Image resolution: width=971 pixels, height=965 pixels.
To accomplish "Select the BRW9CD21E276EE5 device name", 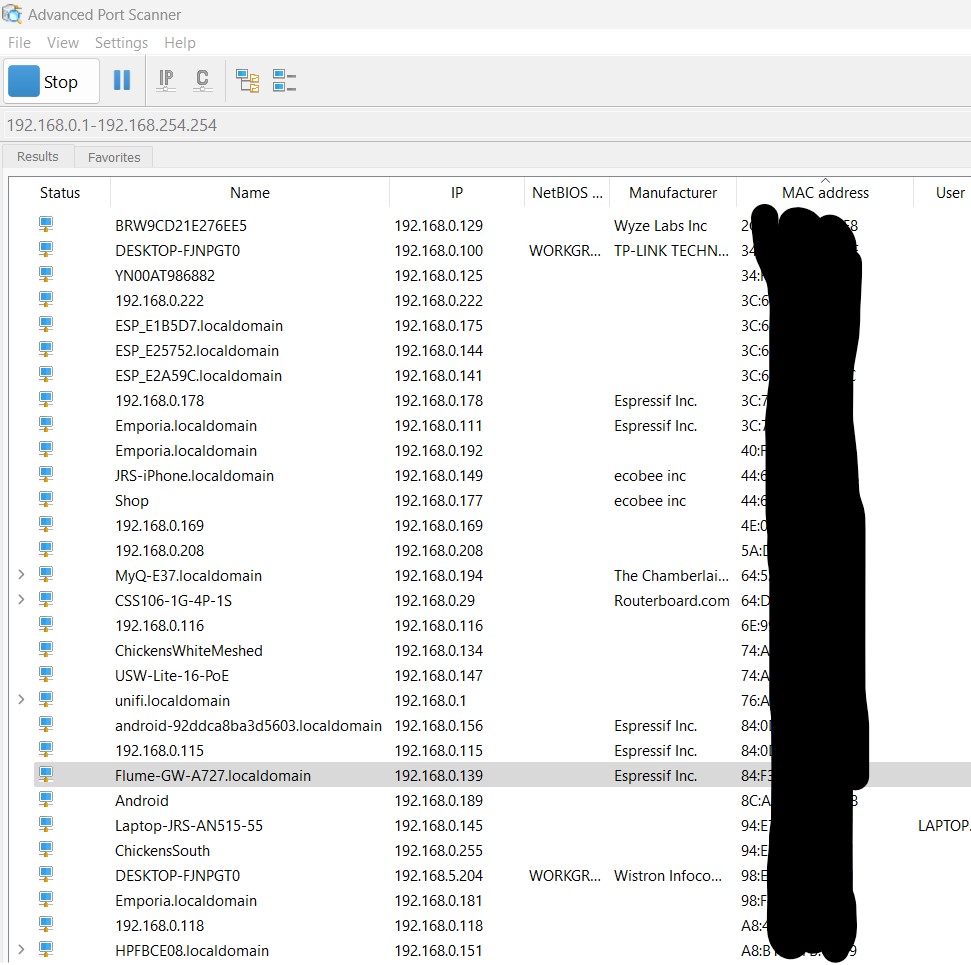I will point(181,226).
